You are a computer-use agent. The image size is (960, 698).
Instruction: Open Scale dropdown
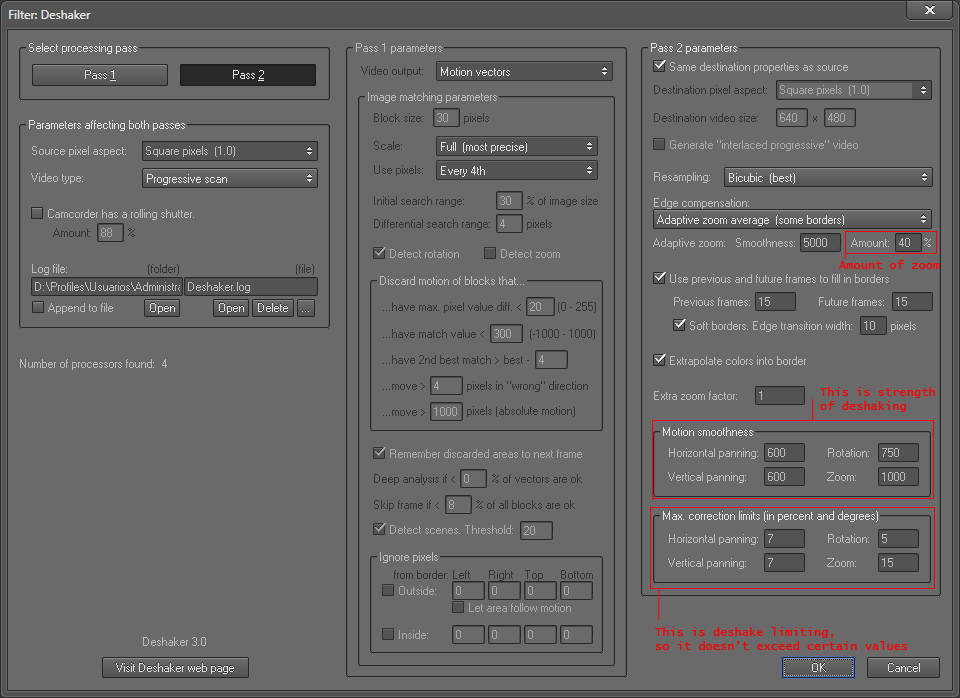[x=517, y=146]
